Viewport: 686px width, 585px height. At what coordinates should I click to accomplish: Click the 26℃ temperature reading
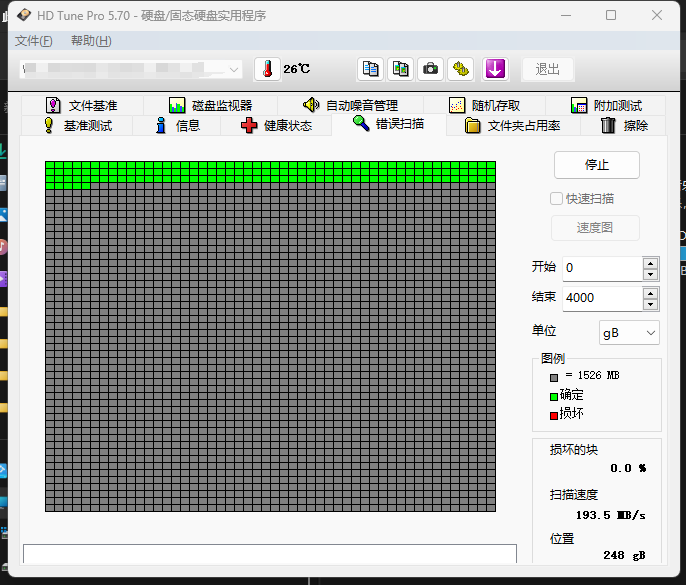[297, 69]
